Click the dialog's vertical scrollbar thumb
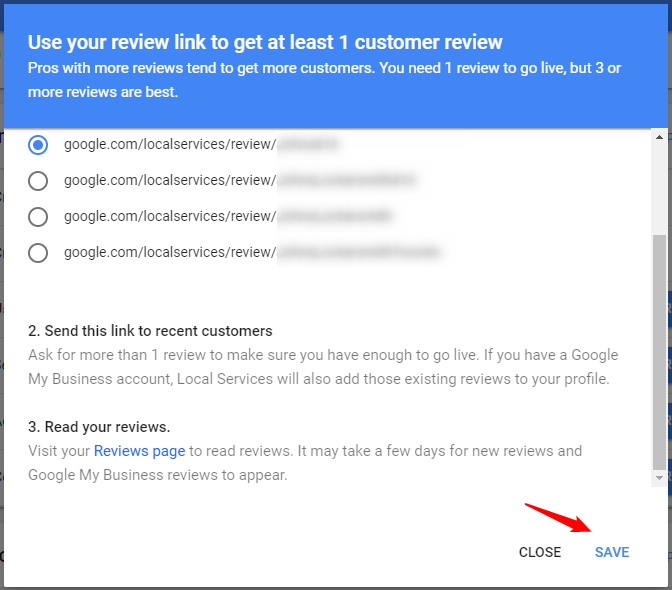The height and width of the screenshot is (590, 672). click(x=658, y=350)
